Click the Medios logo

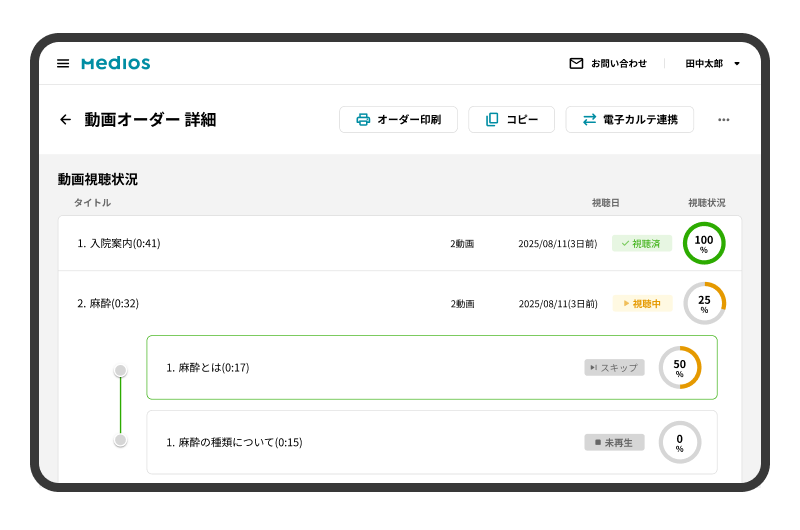116,63
